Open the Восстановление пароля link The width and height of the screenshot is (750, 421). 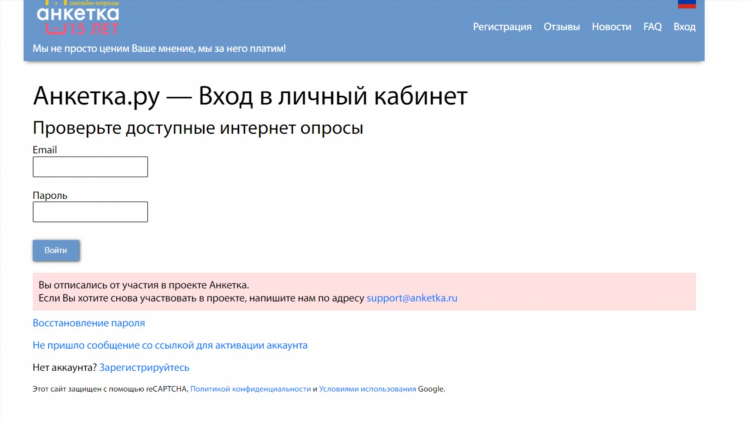click(88, 323)
